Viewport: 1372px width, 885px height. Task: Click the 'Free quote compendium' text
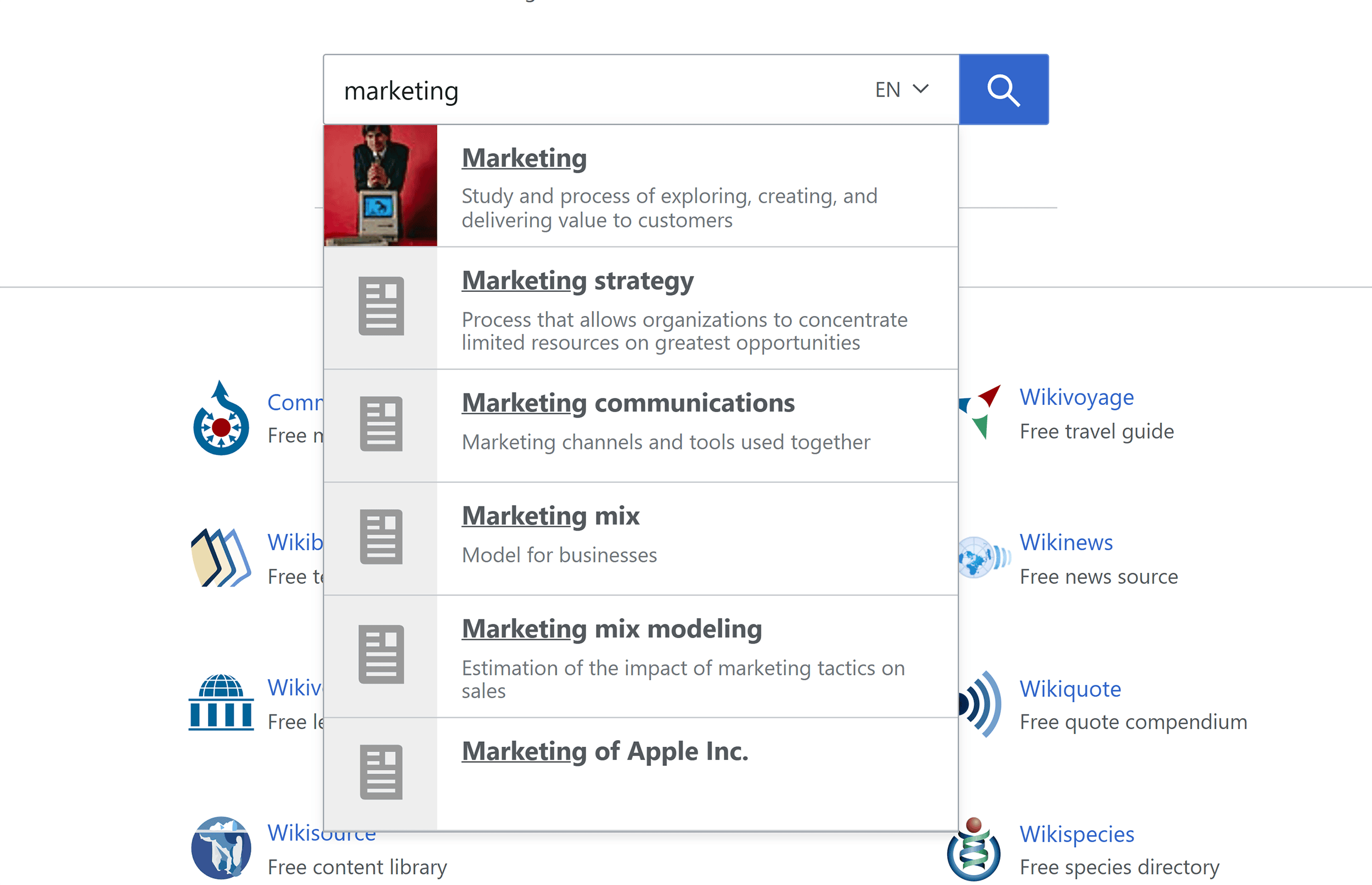pos(1133,722)
